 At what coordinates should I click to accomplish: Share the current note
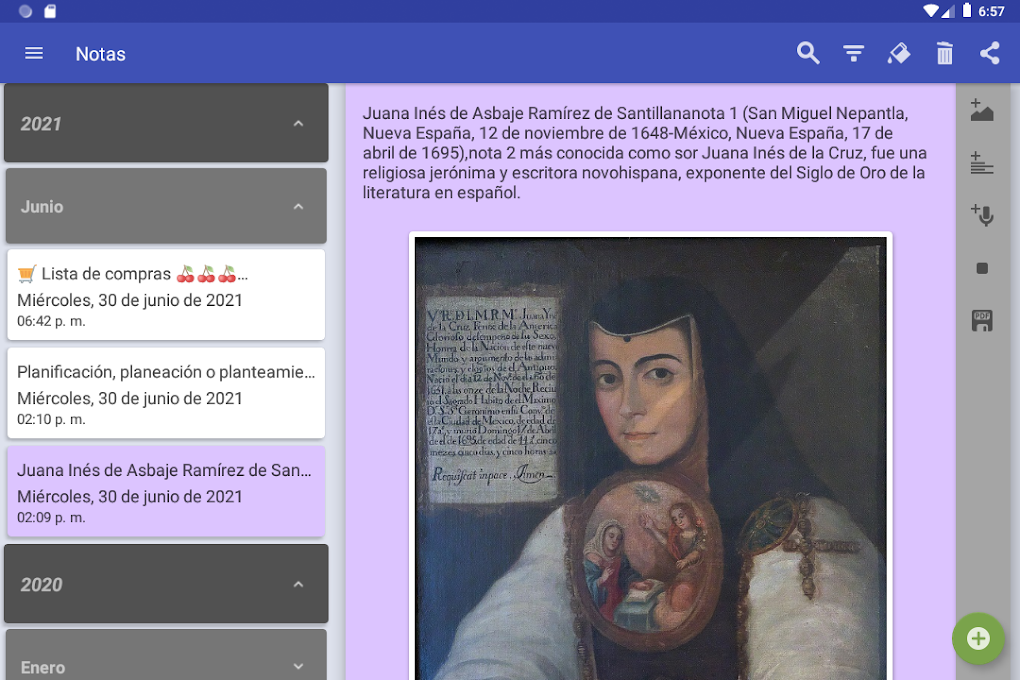click(989, 53)
